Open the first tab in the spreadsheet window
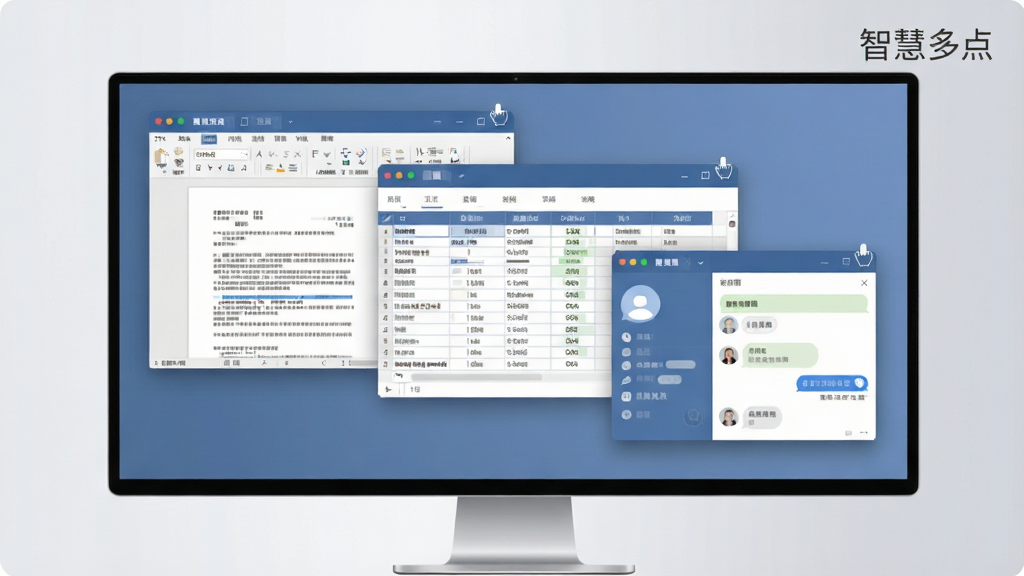 (x=394, y=199)
